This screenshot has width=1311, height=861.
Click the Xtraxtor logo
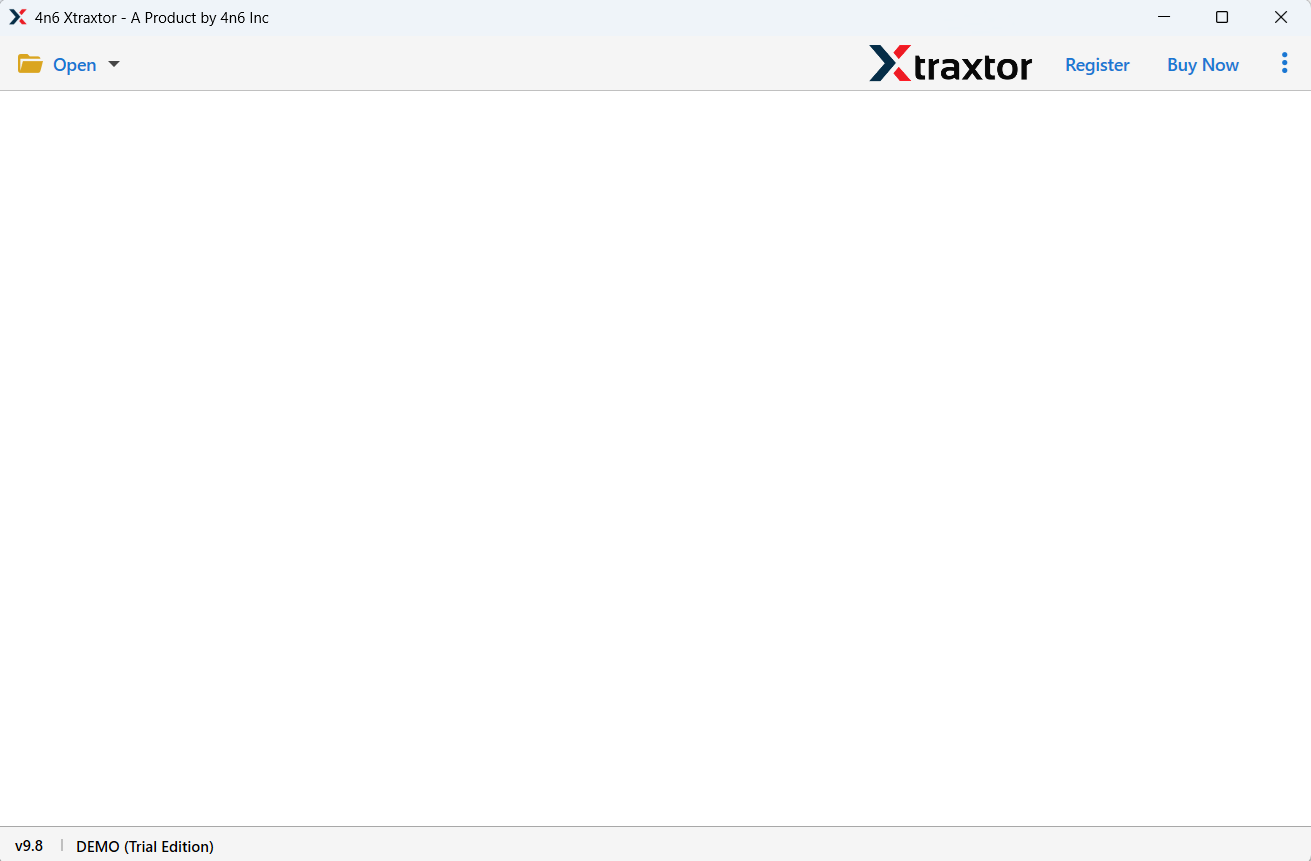click(950, 64)
